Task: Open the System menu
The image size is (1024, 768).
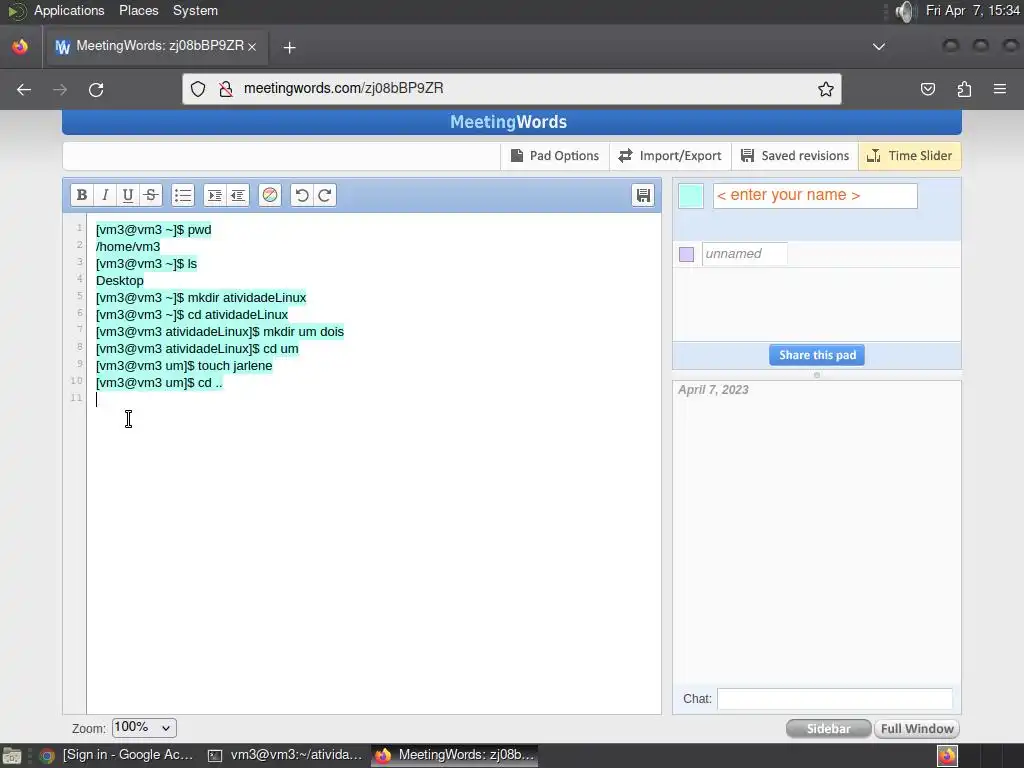Action: click(195, 10)
